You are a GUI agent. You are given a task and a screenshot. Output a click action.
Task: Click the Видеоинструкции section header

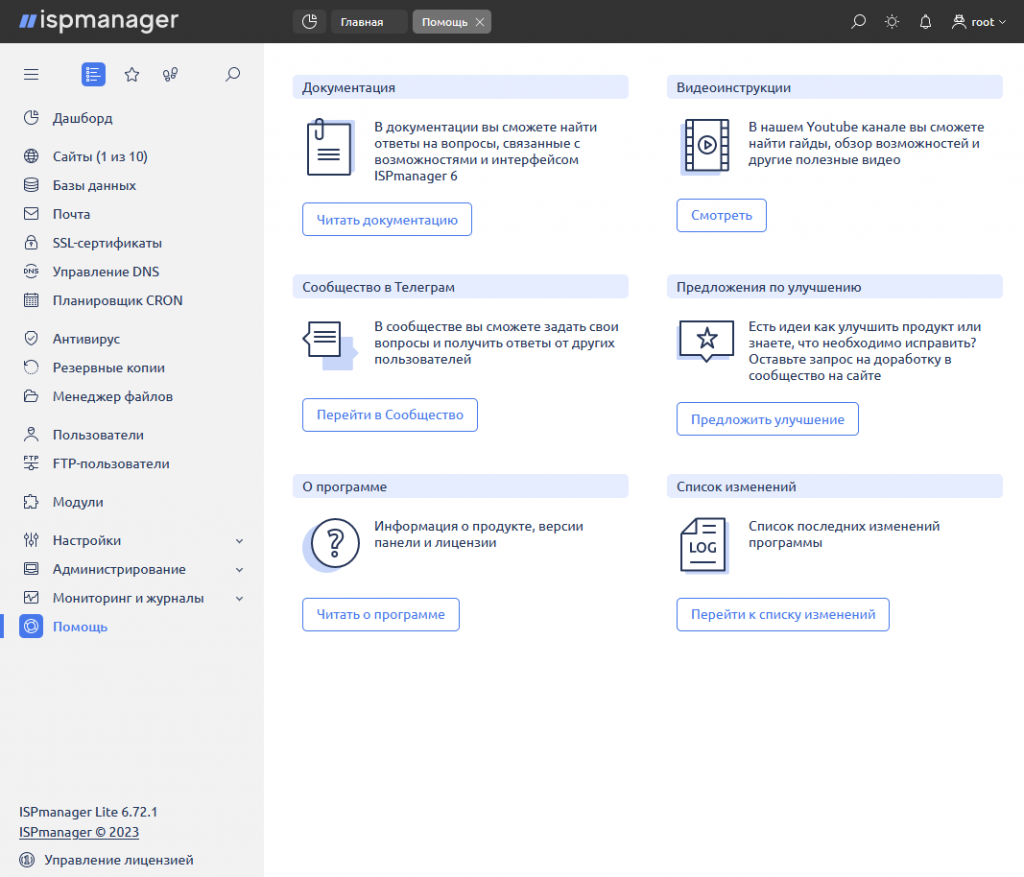click(835, 88)
